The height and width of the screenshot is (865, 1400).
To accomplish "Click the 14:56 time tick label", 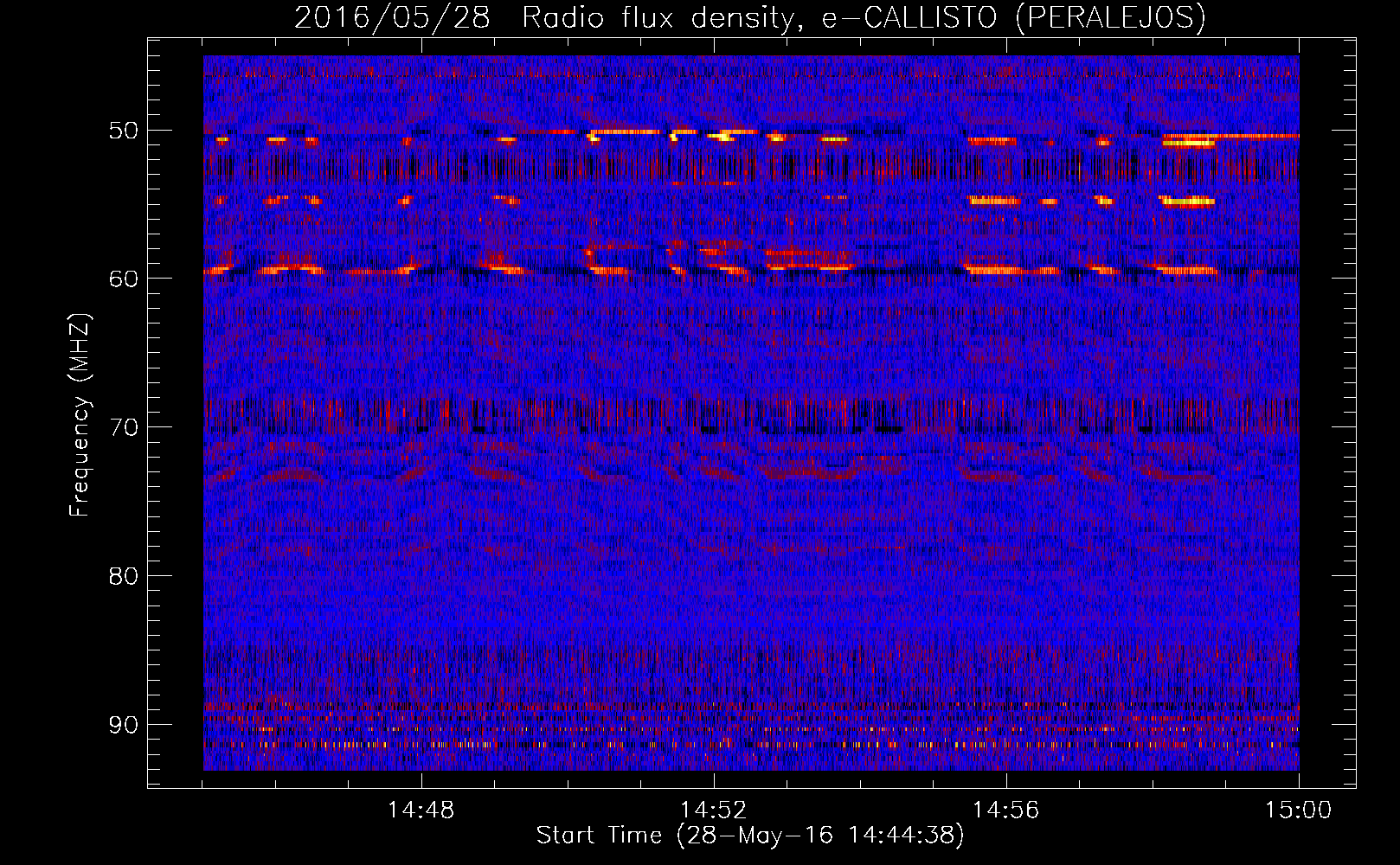I will click(1006, 811).
